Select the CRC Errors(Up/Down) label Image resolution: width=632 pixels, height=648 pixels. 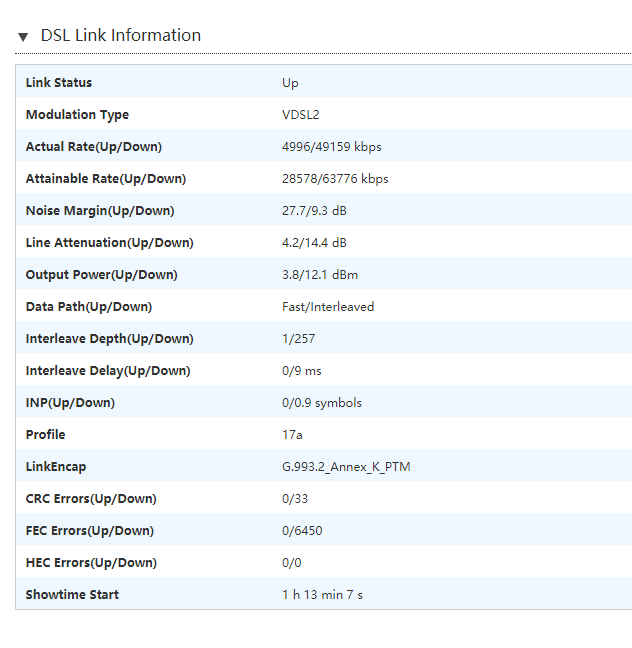[x=91, y=499]
